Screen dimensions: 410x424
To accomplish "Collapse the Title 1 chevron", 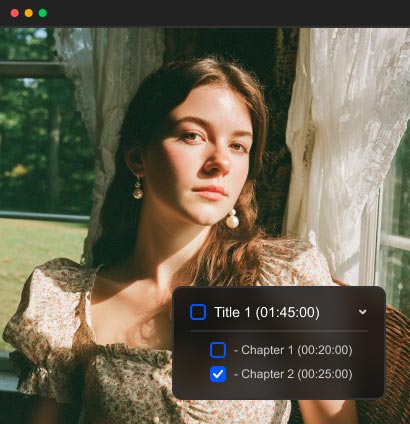I will [x=363, y=312].
